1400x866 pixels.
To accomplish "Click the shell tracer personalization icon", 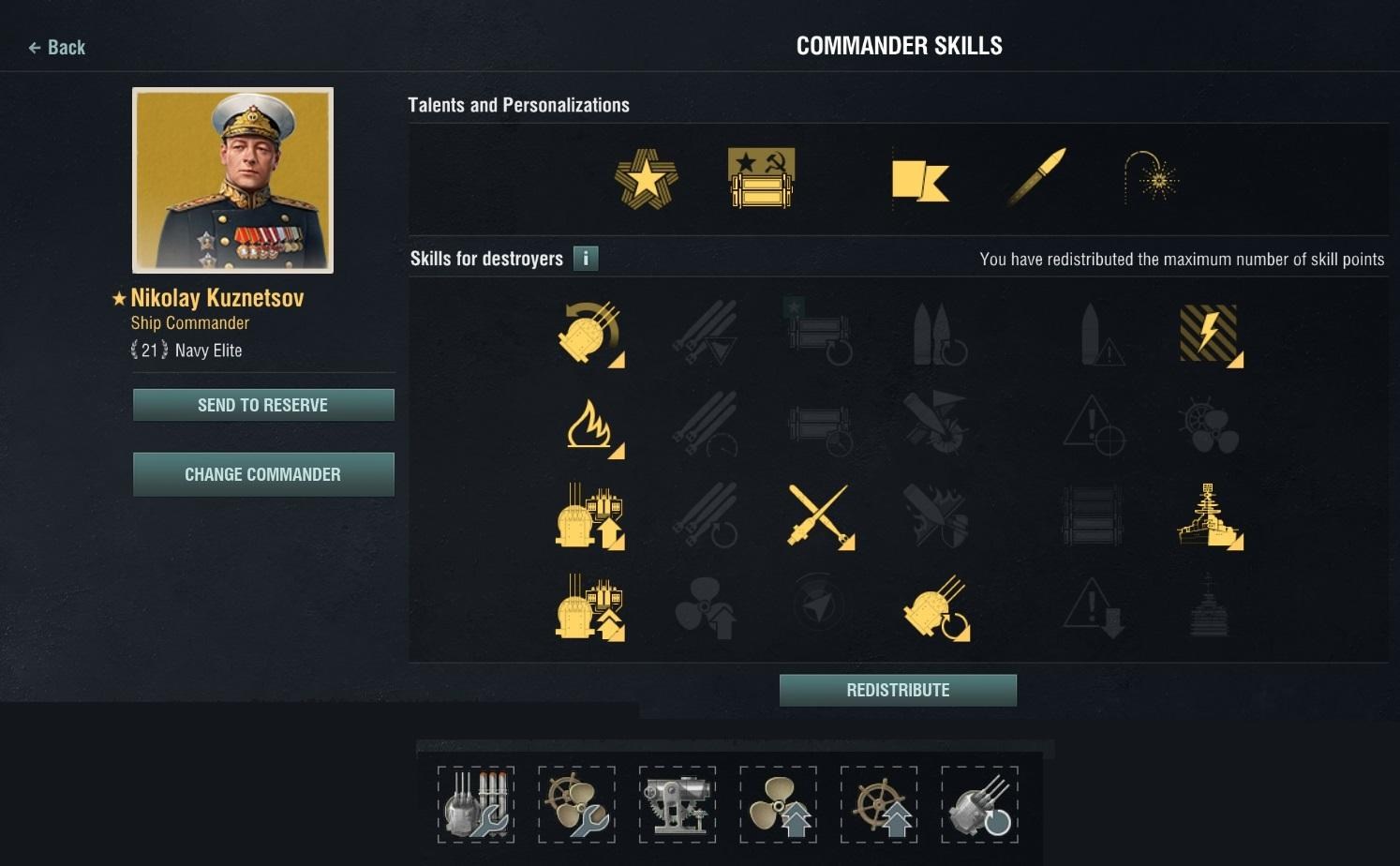I will 1036,176.
